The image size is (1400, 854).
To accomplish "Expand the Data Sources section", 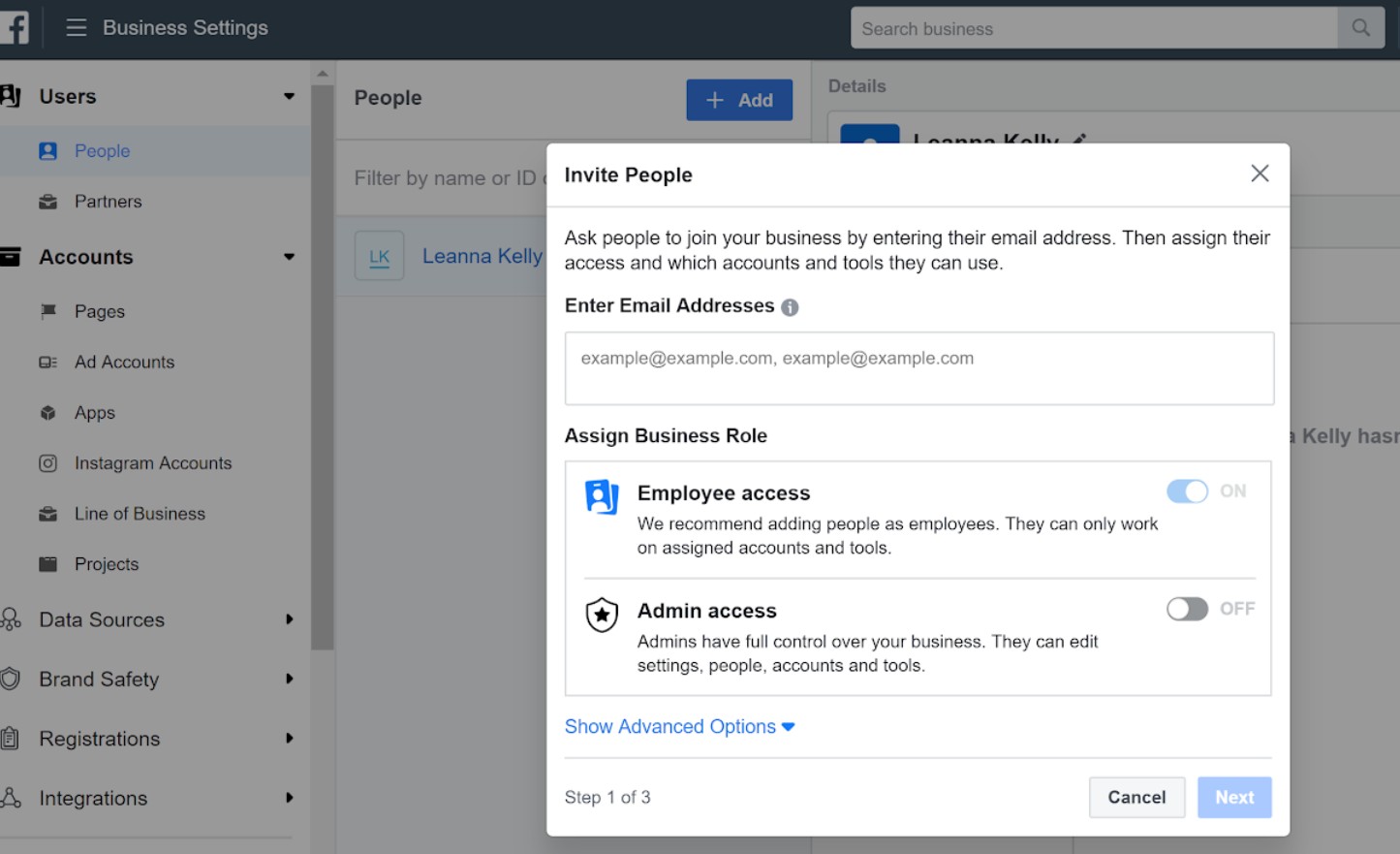I will [289, 619].
